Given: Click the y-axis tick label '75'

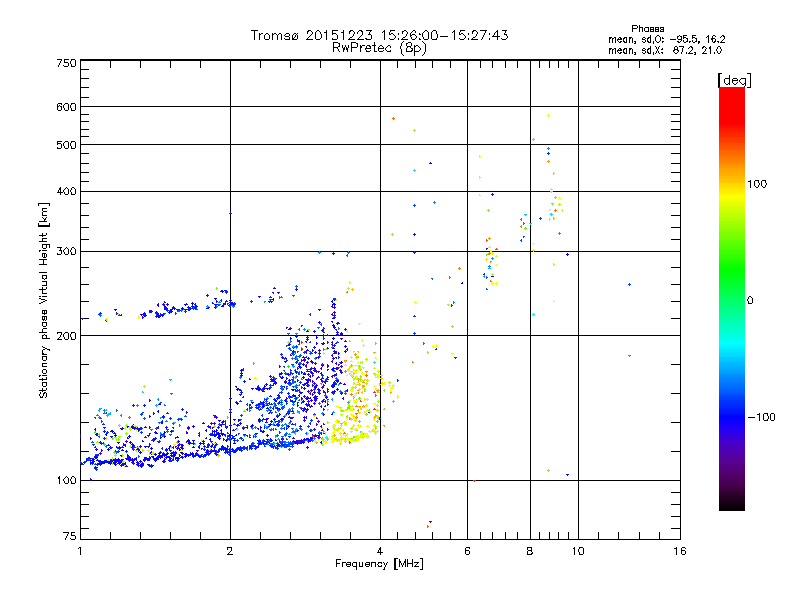Looking at the screenshot, I should (x=70, y=536).
